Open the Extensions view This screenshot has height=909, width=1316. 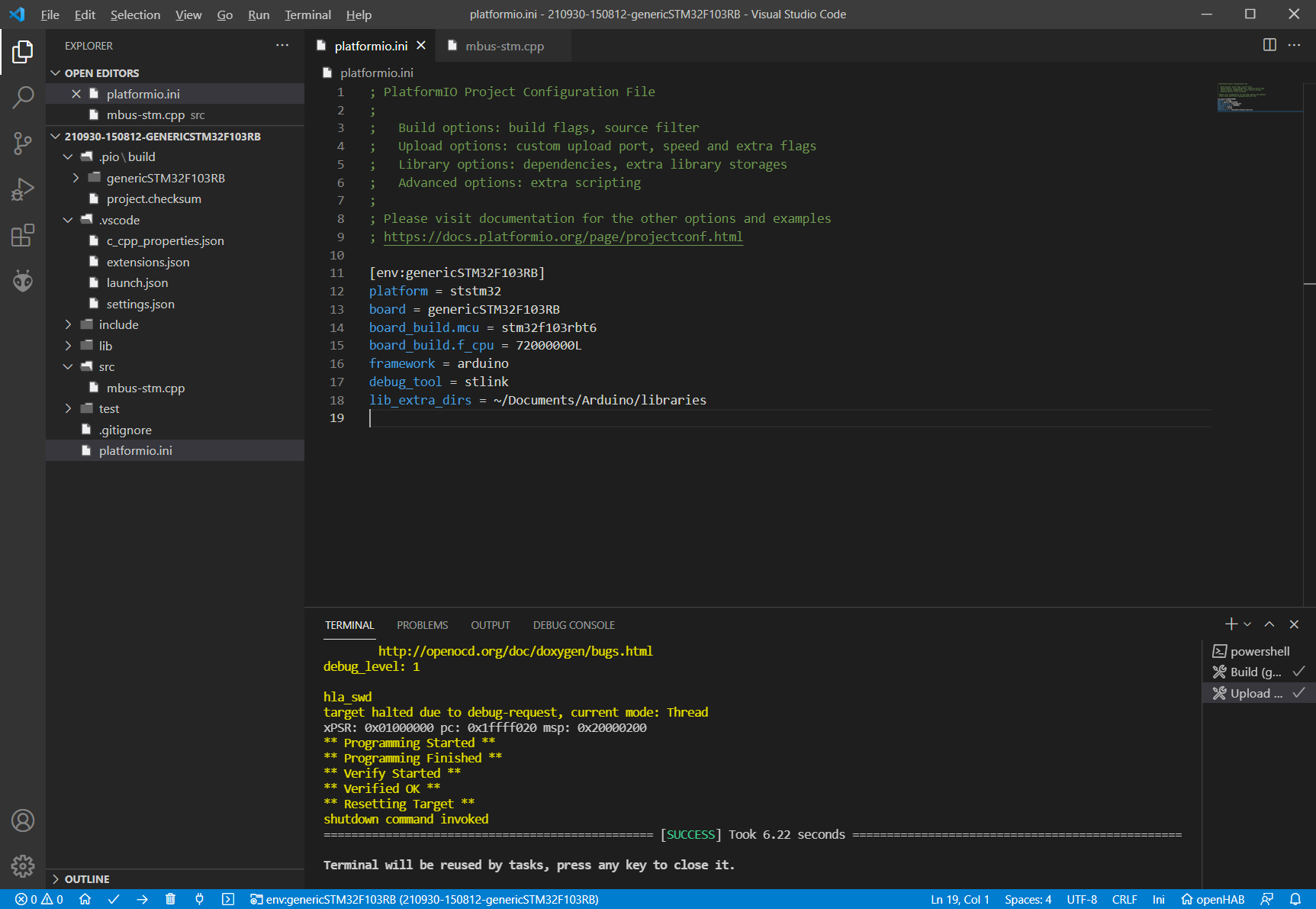click(23, 235)
